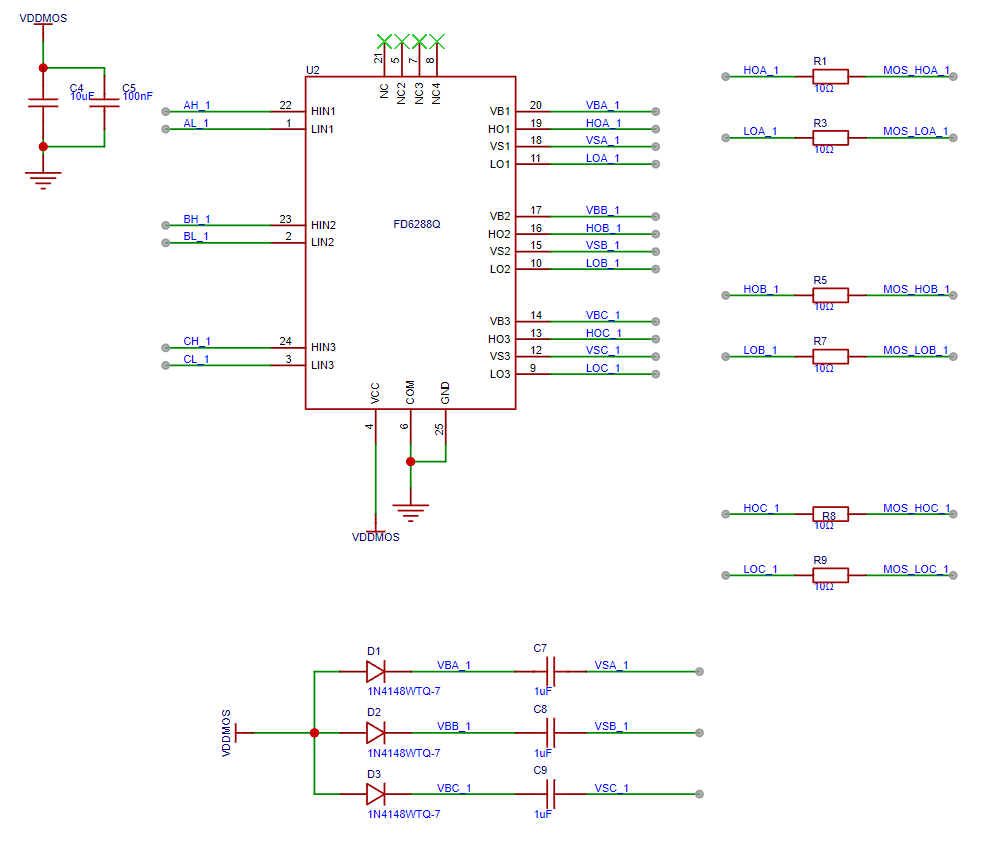
Task: Select resistor R8 symbol
Action: tap(830, 514)
